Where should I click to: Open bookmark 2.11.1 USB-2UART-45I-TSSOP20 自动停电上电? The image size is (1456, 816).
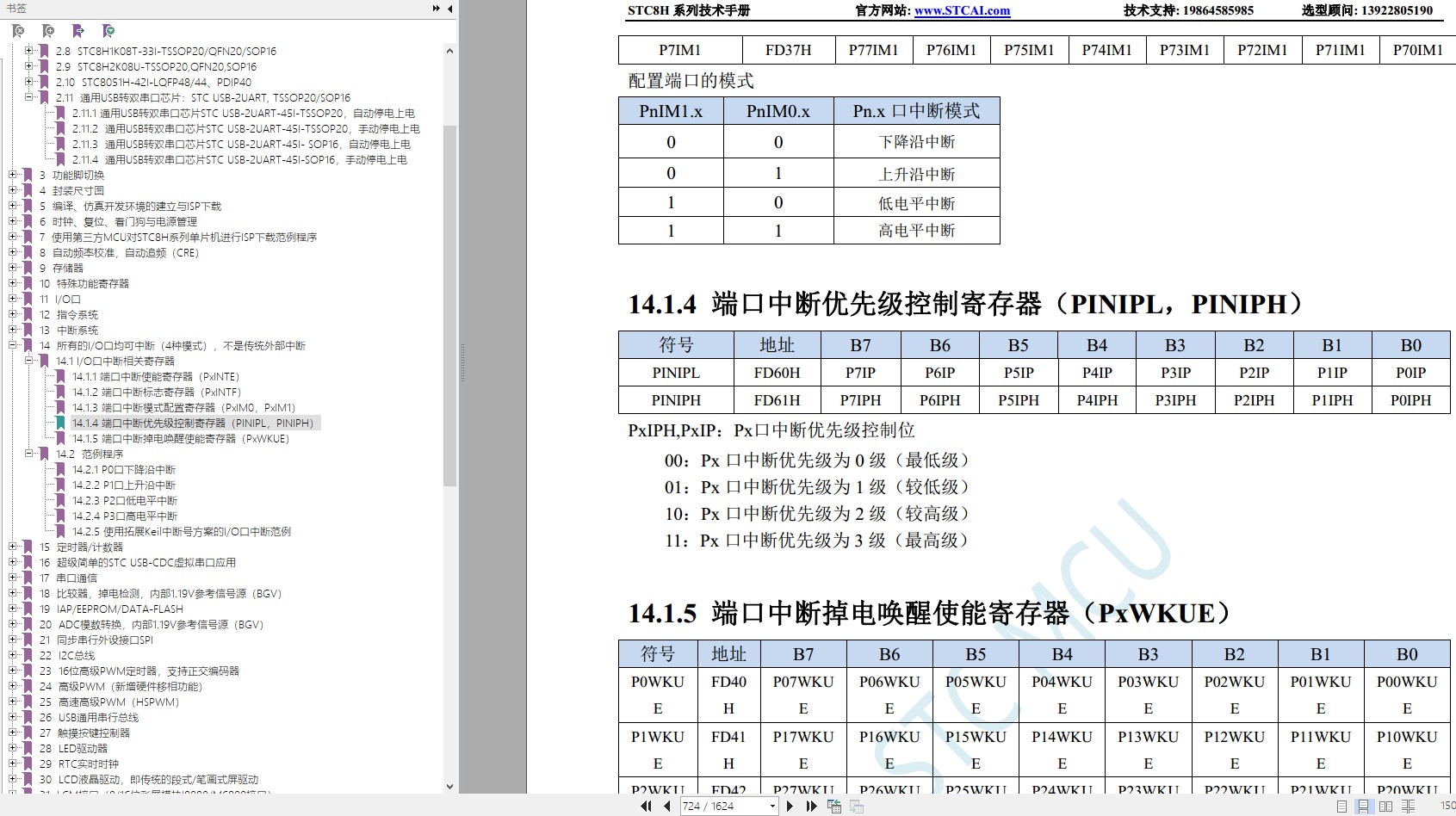click(x=244, y=114)
